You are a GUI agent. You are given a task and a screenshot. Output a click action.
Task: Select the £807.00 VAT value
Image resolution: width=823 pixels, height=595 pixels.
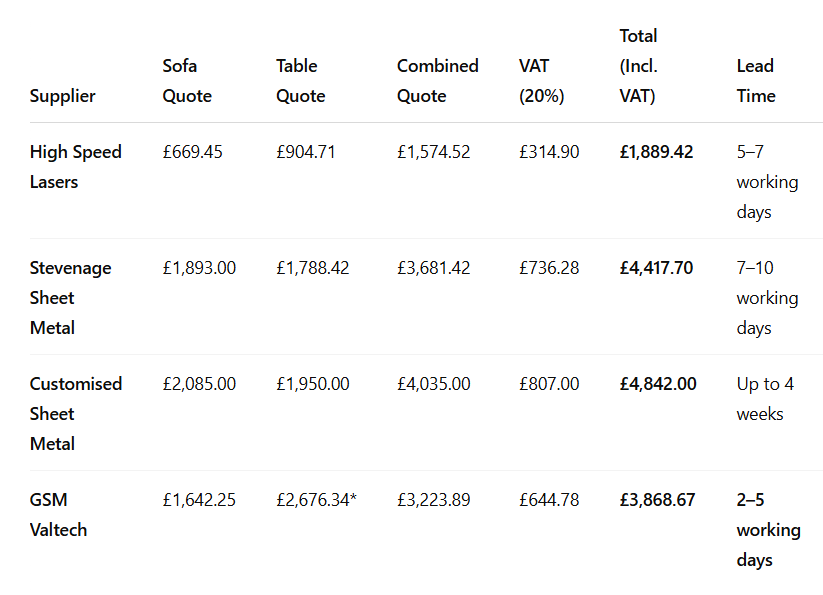tap(549, 384)
